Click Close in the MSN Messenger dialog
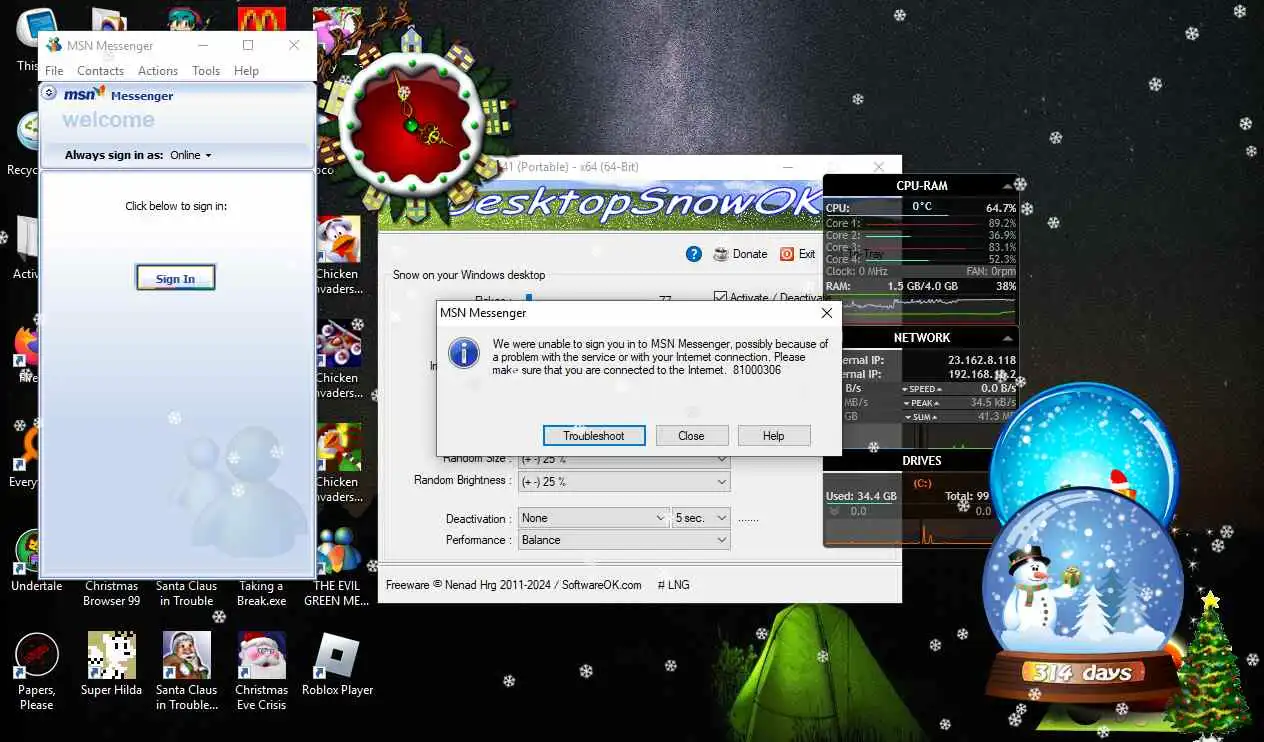The width and height of the screenshot is (1264, 742). click(x=691, y=436)
